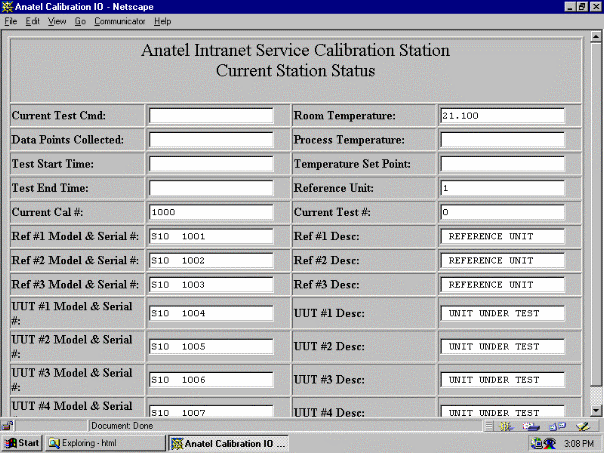Open the Go menu
This screenshot has height=453, width=604.
tap(80, 21)
